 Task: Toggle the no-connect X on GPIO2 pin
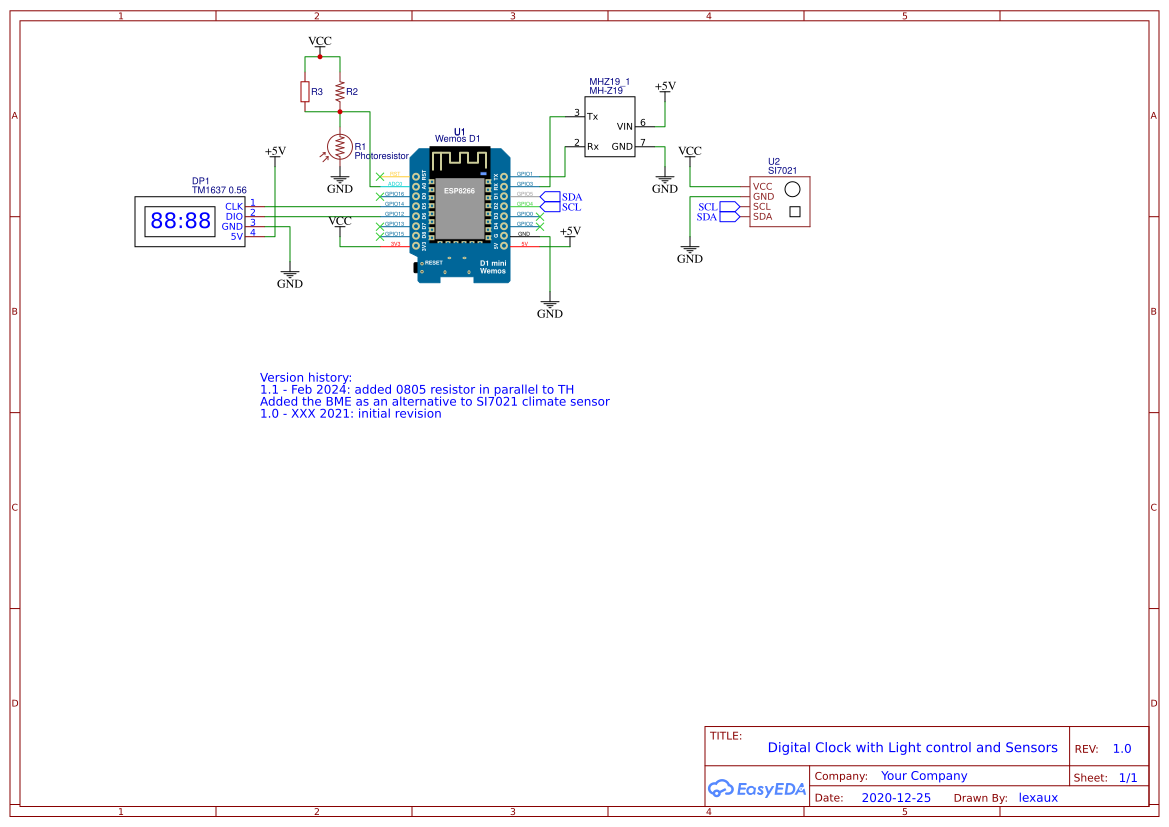tap(540, 226)
